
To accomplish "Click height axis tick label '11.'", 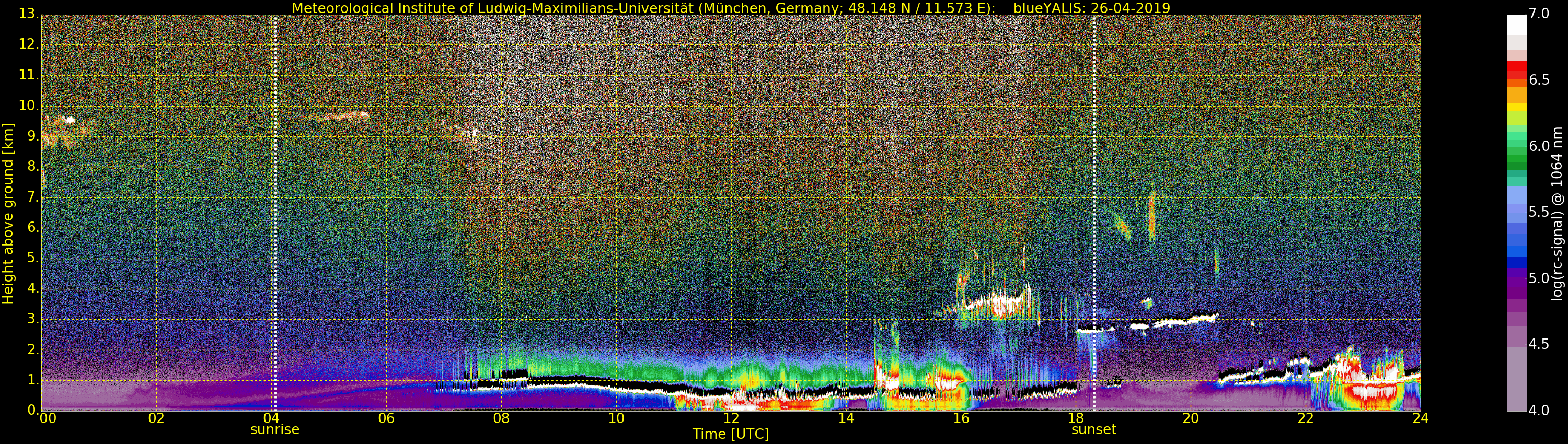I will point(29,75).
